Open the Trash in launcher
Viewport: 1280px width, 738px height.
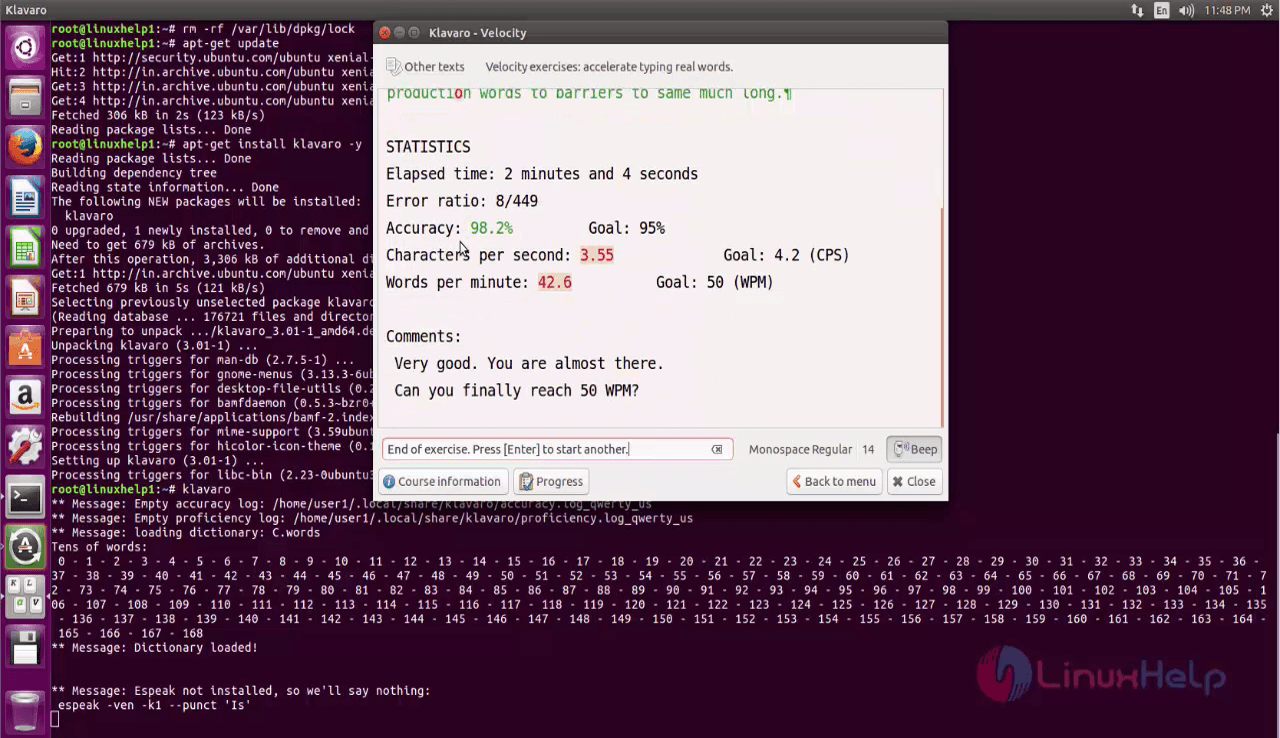(25, 710)
